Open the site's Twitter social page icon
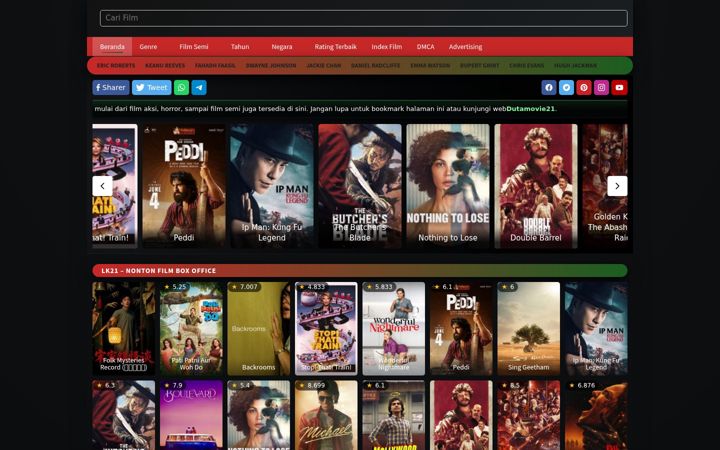720x450 pixels. point(566,87)
